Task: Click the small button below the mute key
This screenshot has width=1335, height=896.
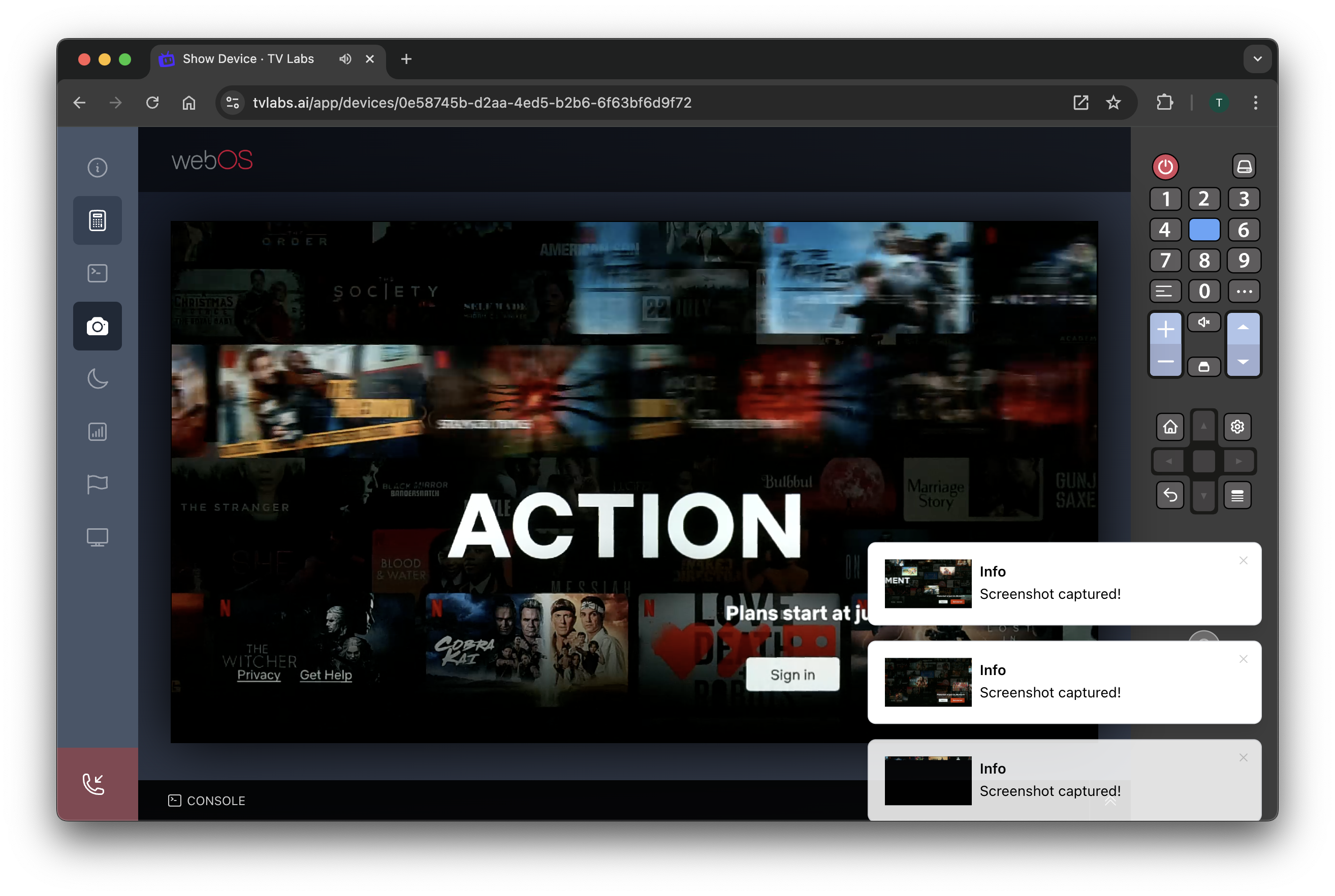Action: click(1204, 367)
